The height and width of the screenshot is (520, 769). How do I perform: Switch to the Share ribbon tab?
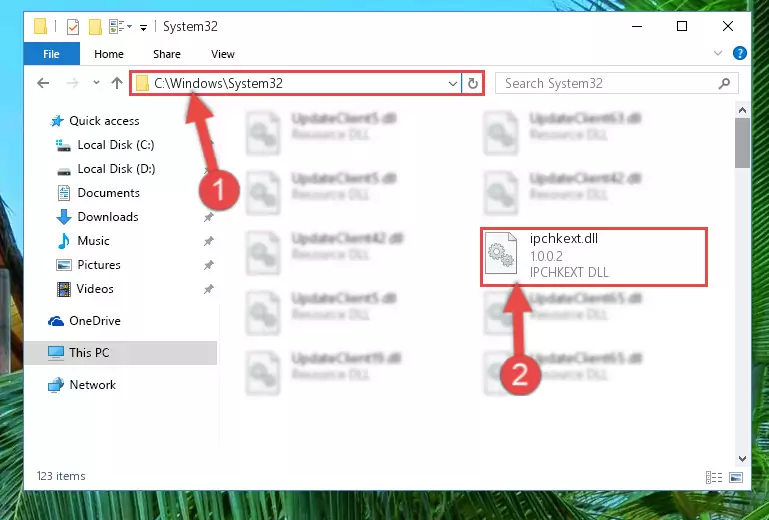pyautogui.click(x=167, y=54)
